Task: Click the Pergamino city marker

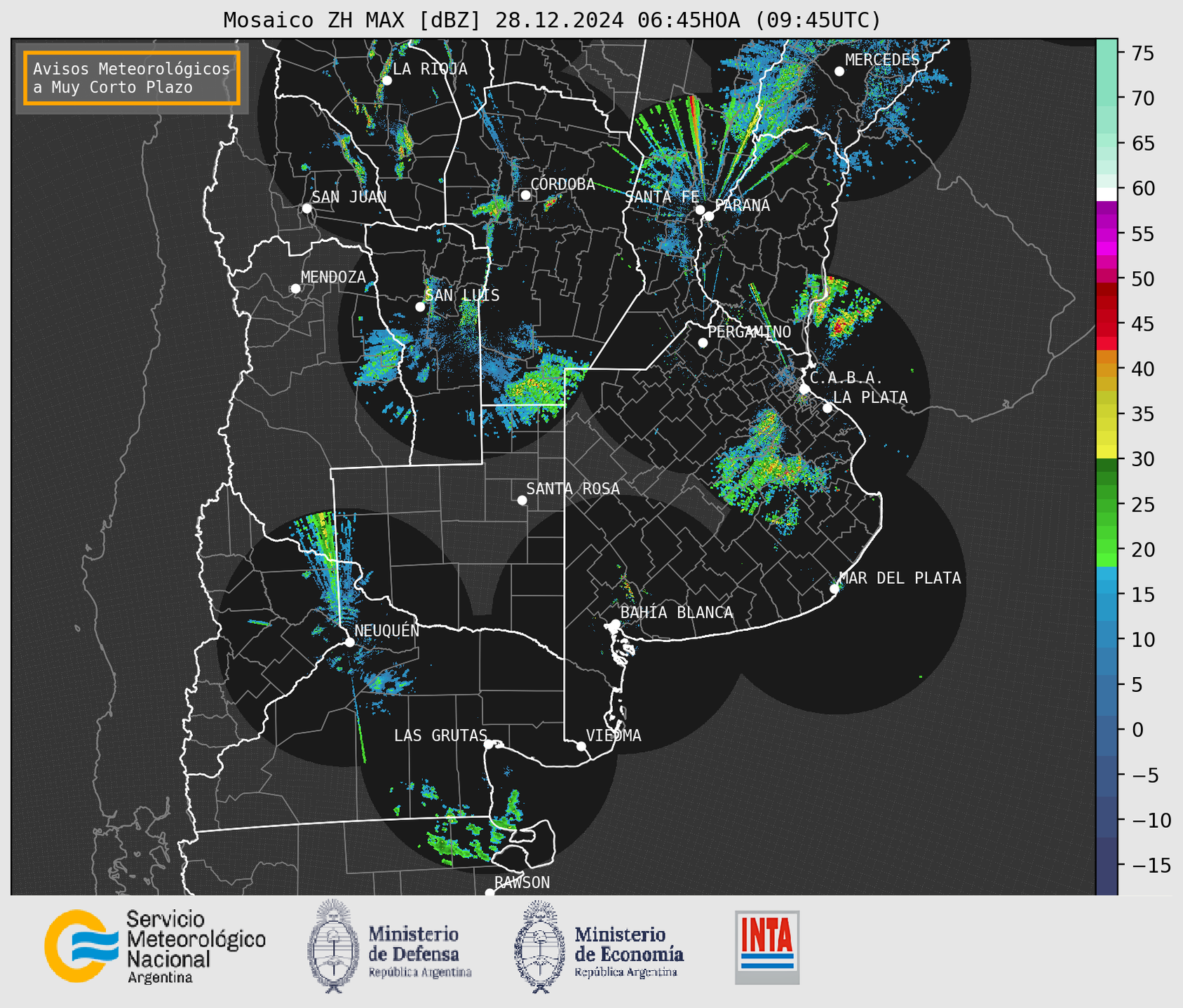Action: pos(703,343)
